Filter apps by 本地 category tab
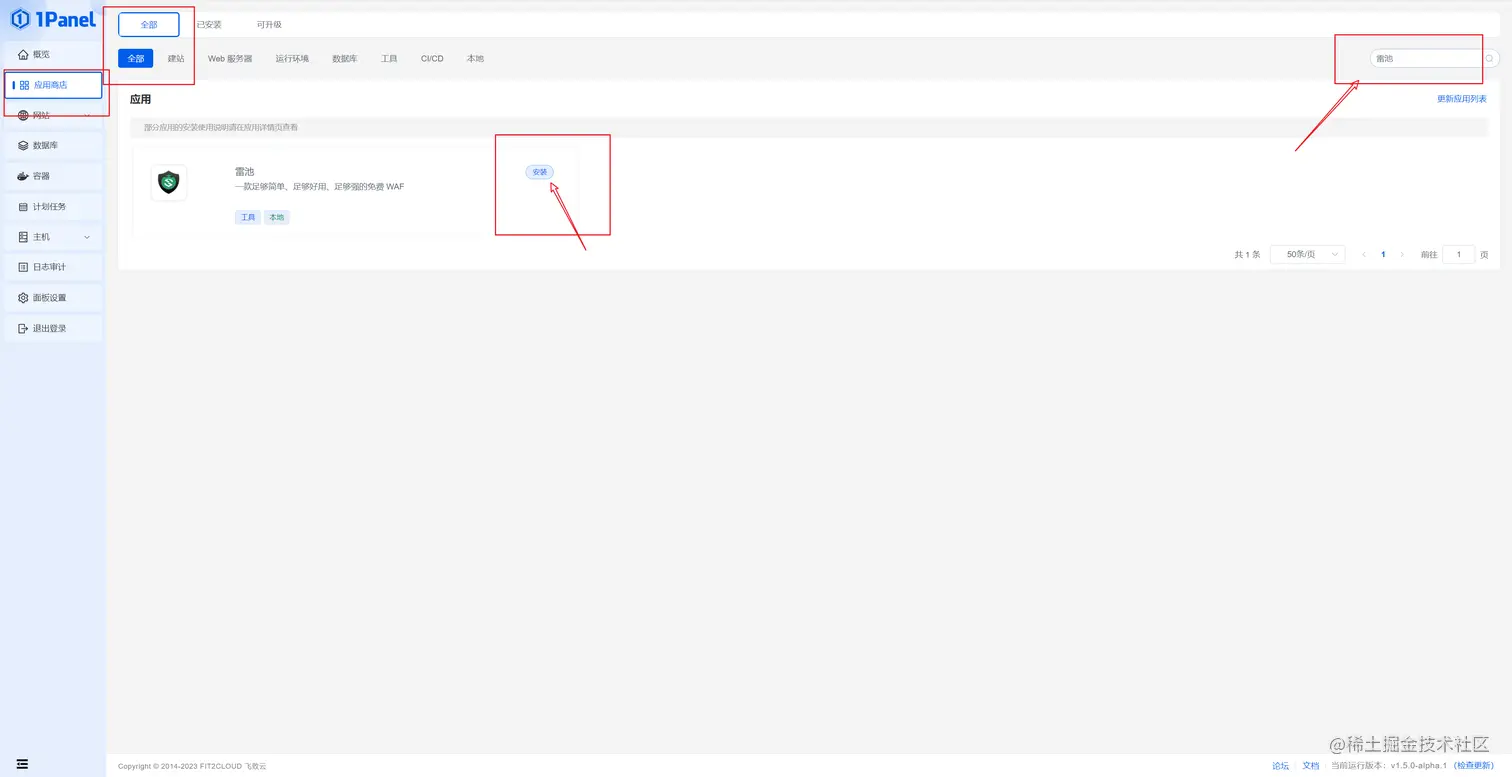Screen dimensions: 1512x777 475,59
